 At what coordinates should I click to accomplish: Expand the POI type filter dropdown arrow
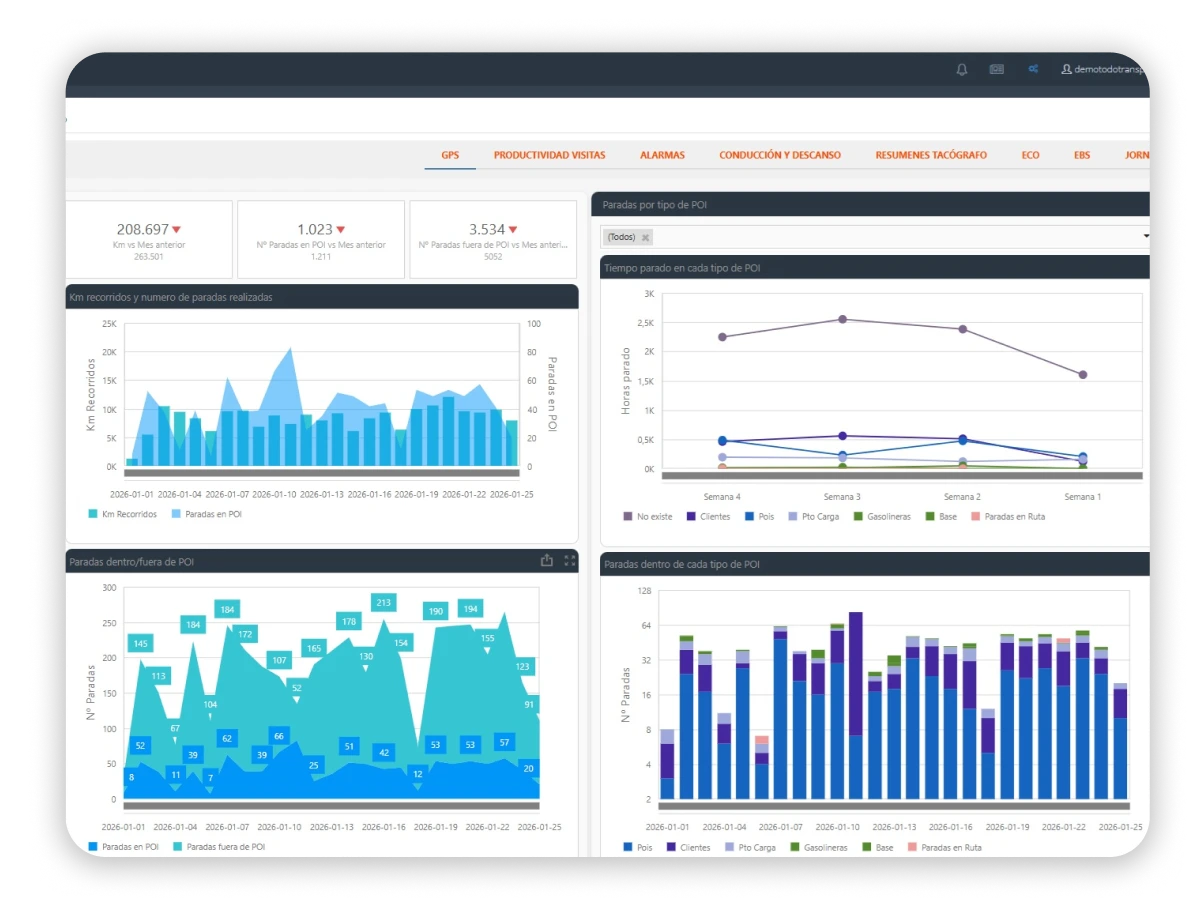tap(1145, 236)
